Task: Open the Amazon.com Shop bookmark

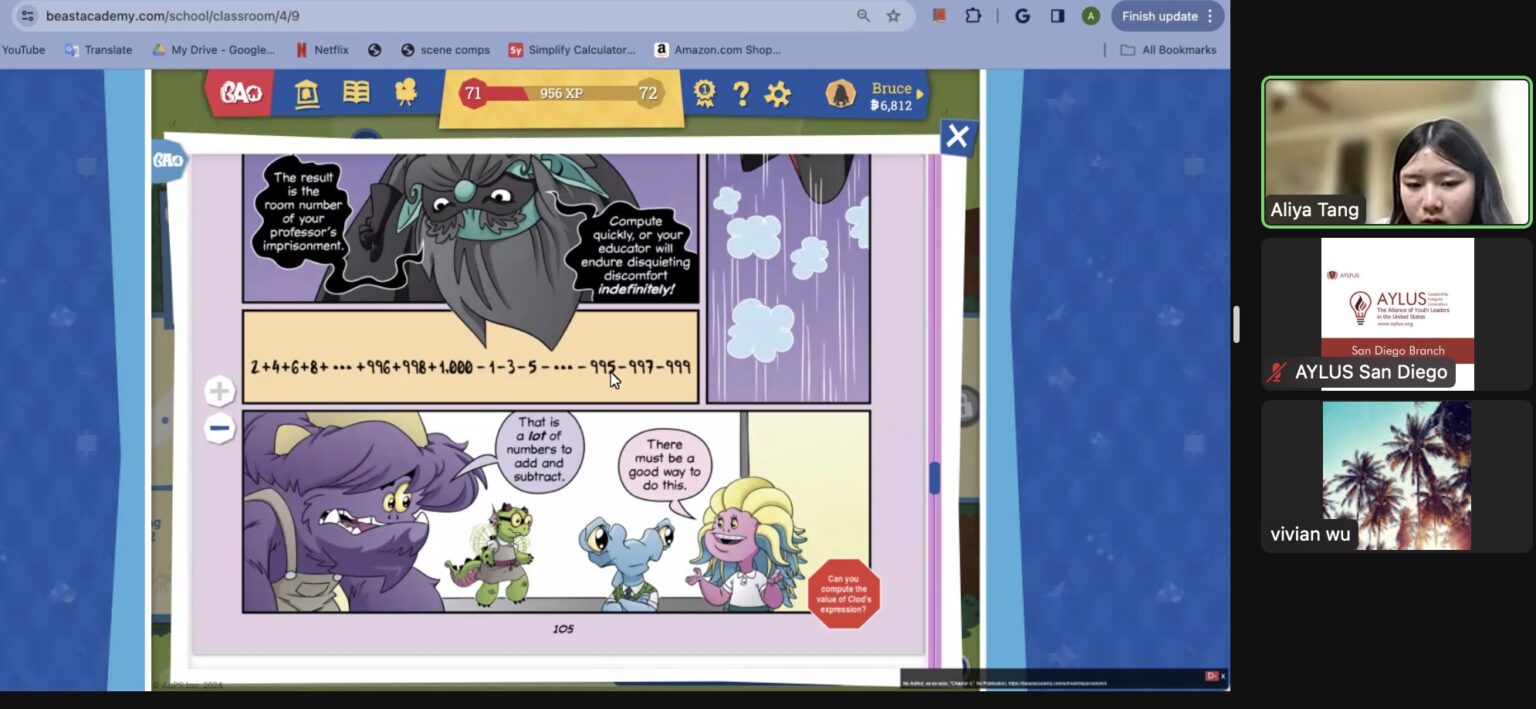Action: [718, 50]
